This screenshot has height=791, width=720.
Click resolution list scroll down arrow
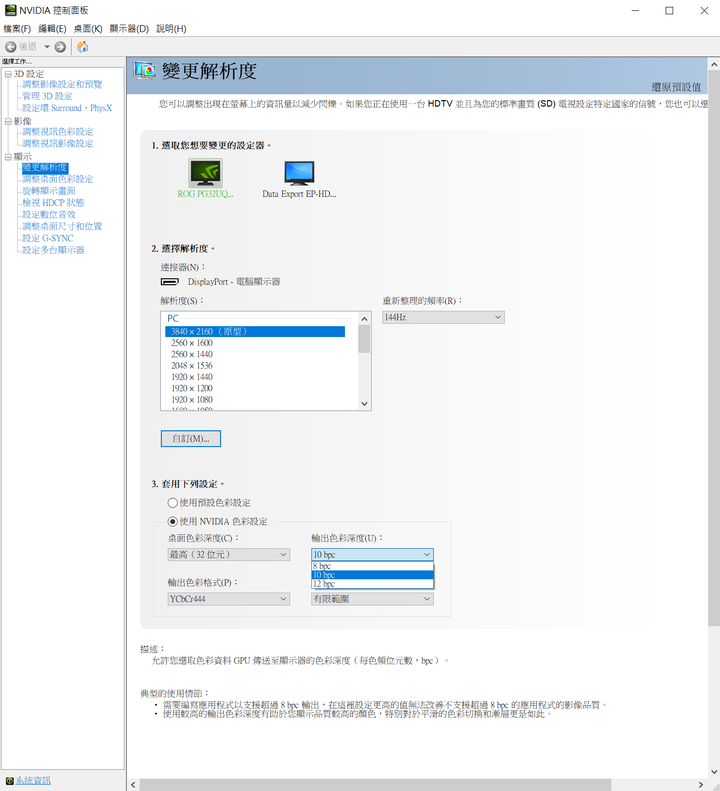(364, 404)
